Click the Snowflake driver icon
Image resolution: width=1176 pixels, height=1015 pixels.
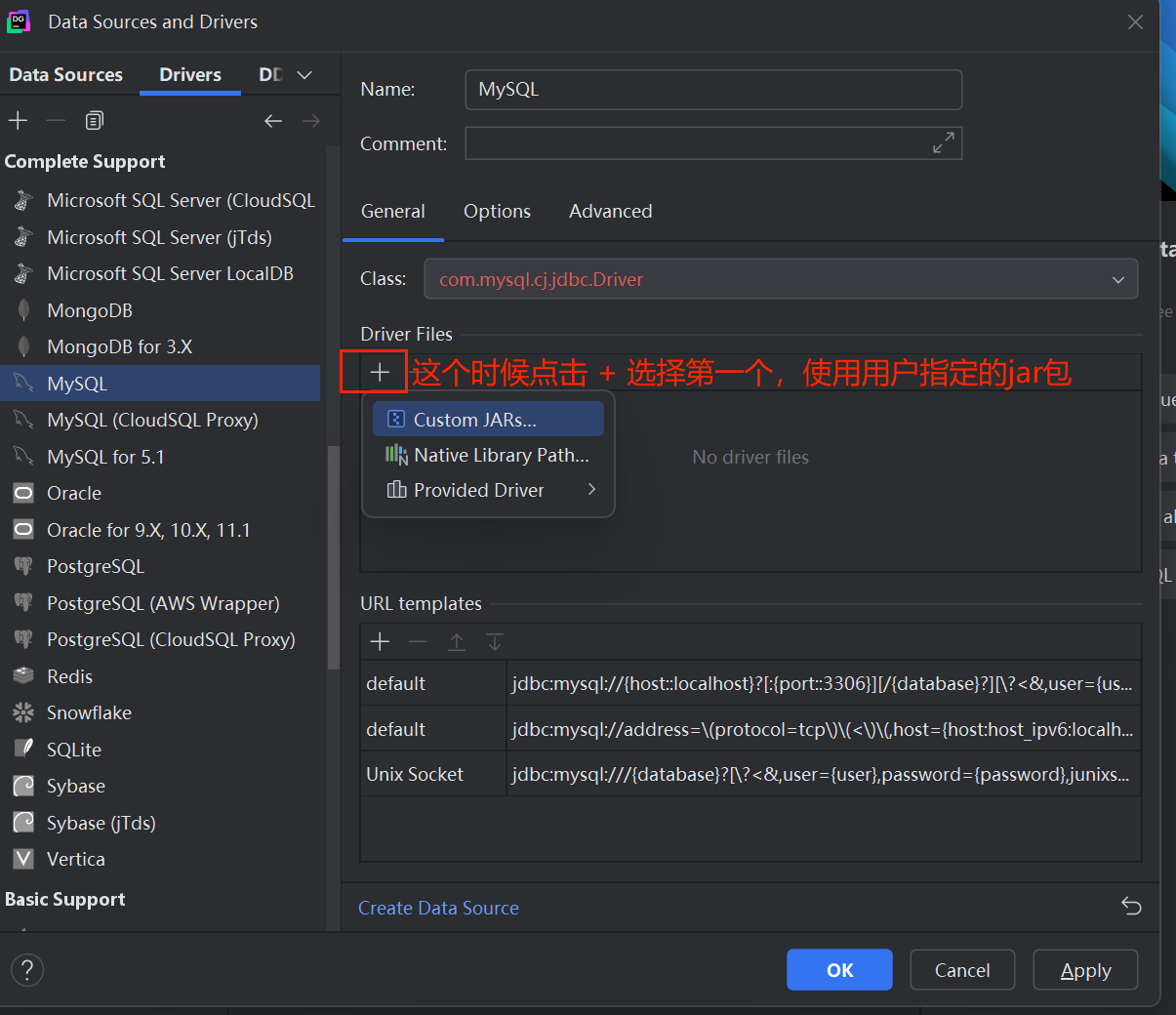23,713
